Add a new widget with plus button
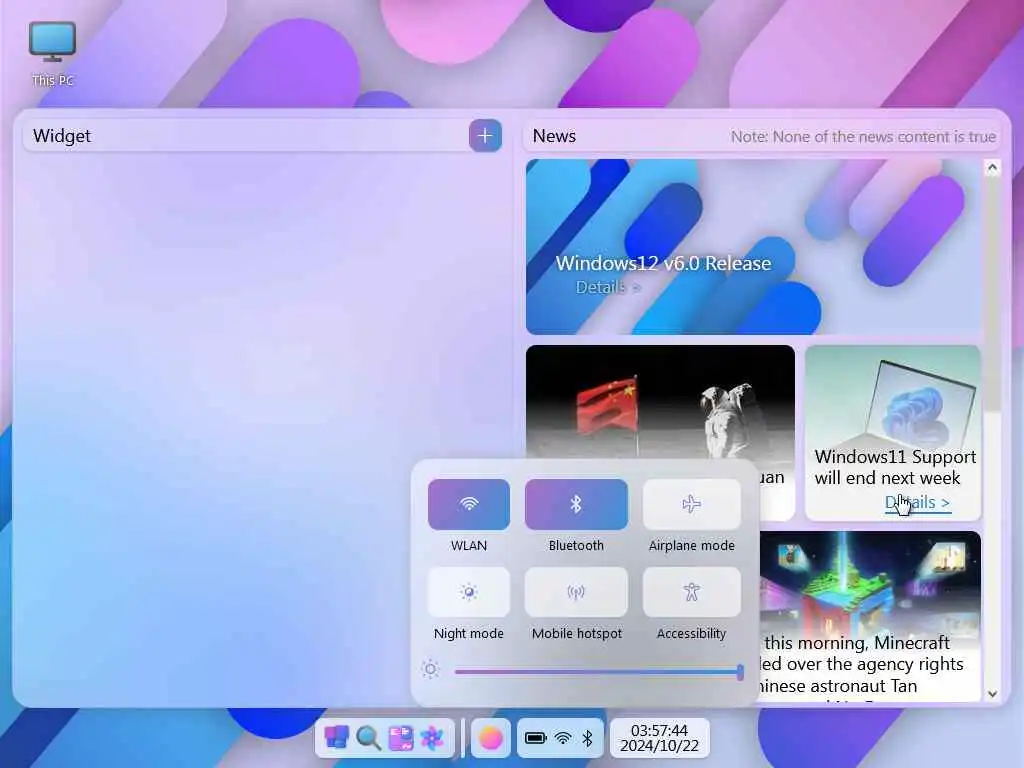Viewport: 1024px width, 768px height. tap(485, 136)
